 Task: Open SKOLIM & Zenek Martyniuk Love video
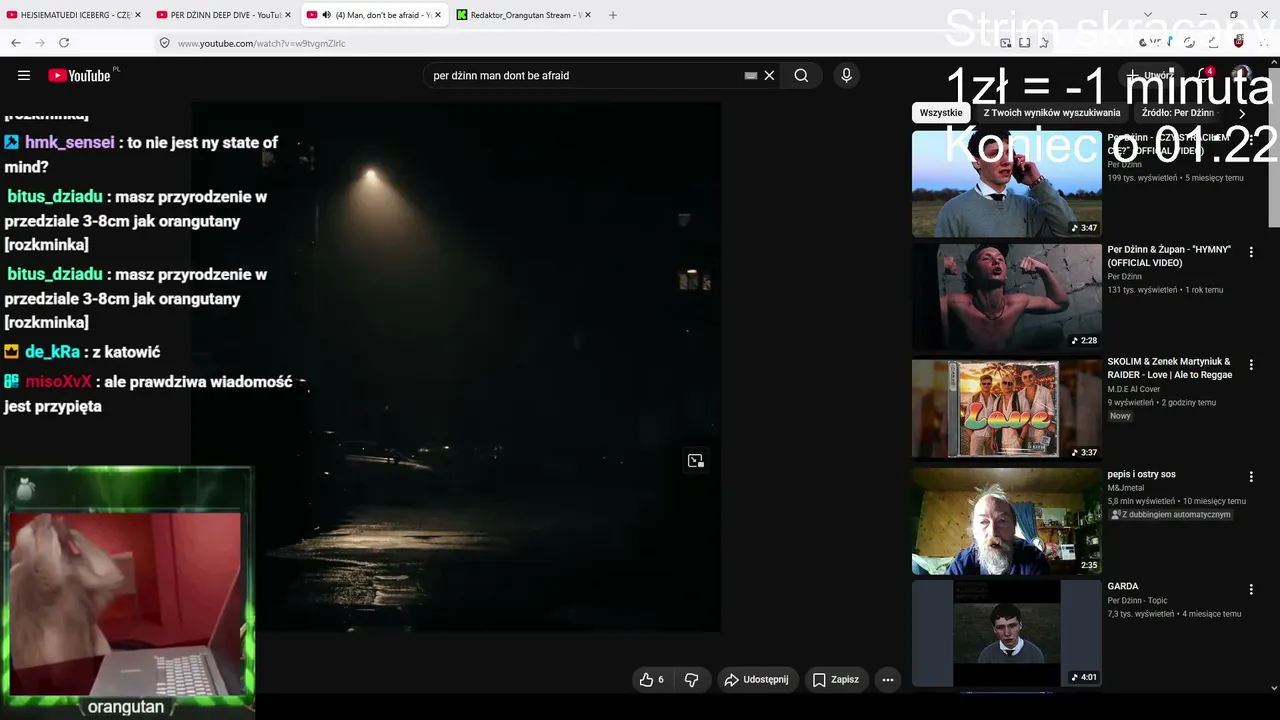click(x=1170, y=368)
